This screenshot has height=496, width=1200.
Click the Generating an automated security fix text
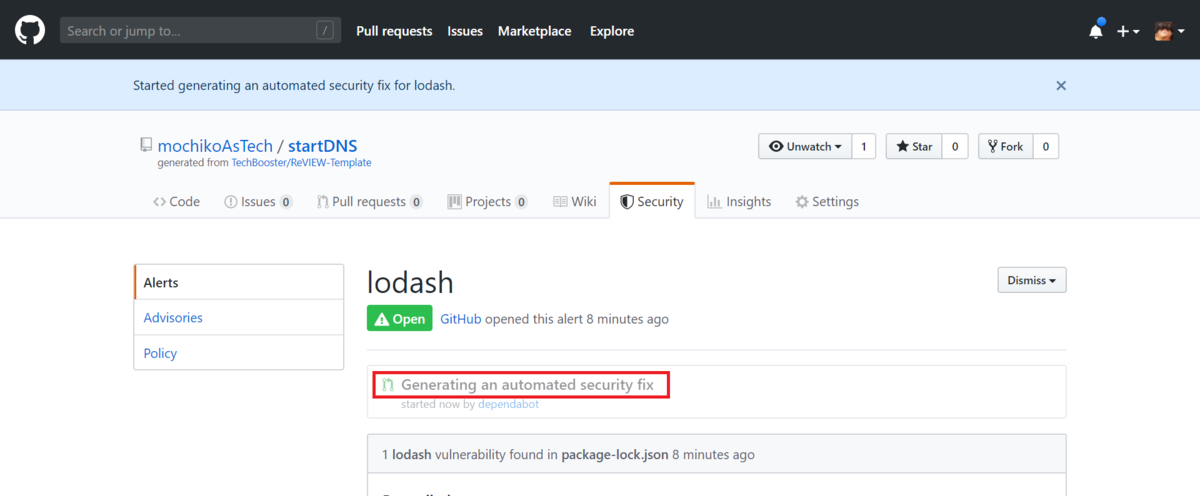click(x=527, y=384)
